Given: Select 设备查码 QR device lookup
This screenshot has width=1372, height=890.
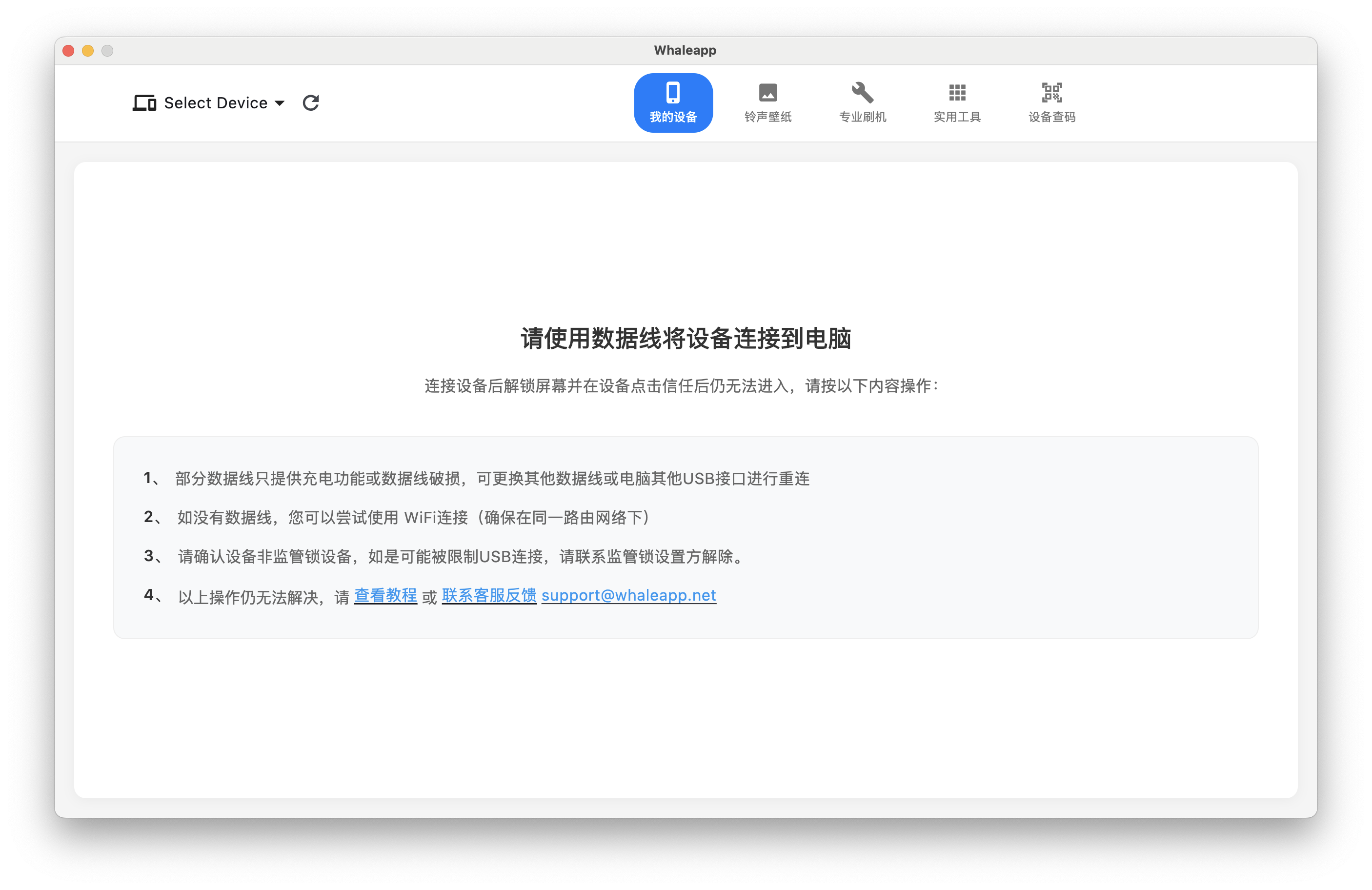Looking at the screenshot, I should coord(1051,102).
